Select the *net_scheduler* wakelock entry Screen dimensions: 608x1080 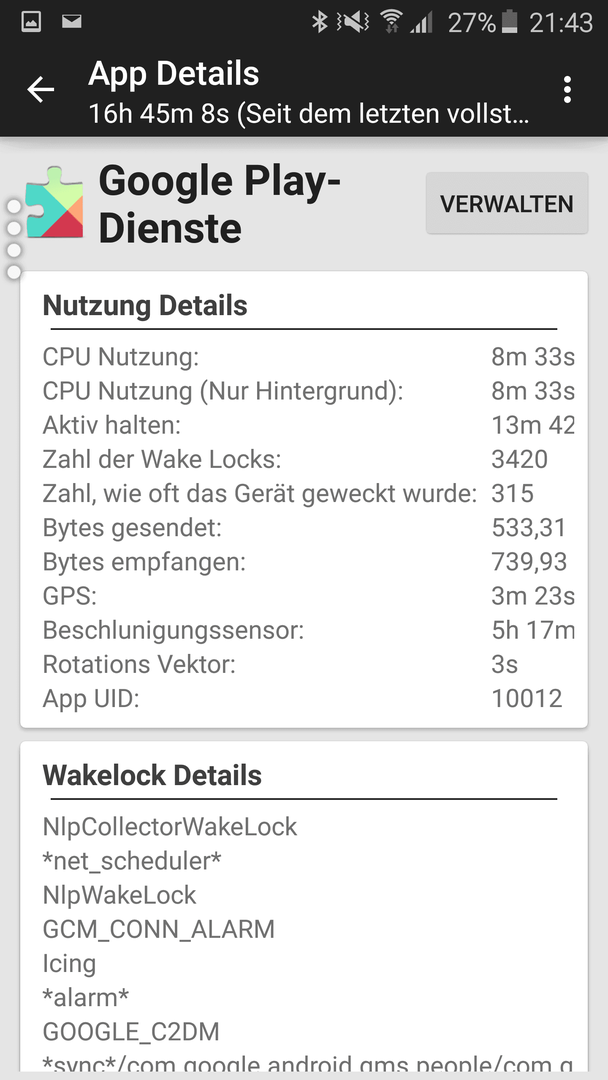pos(132,861)
